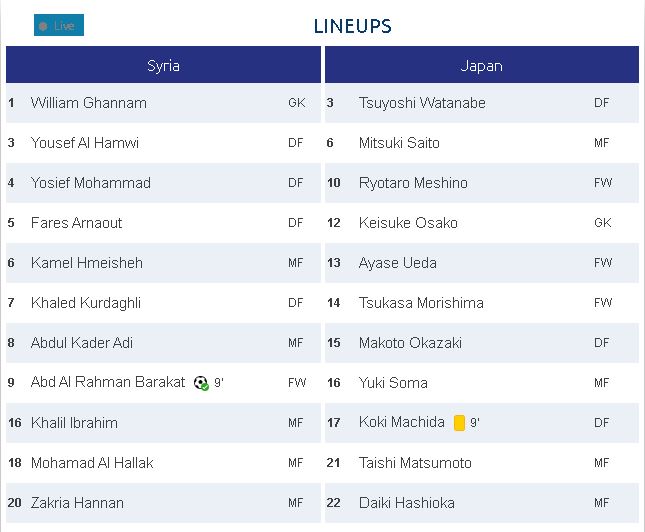Image resolution: width=645 pixels, height=532 pixels.
Task: Select the Syria team header
Action: pyautogui.click(x=163, y=65)
